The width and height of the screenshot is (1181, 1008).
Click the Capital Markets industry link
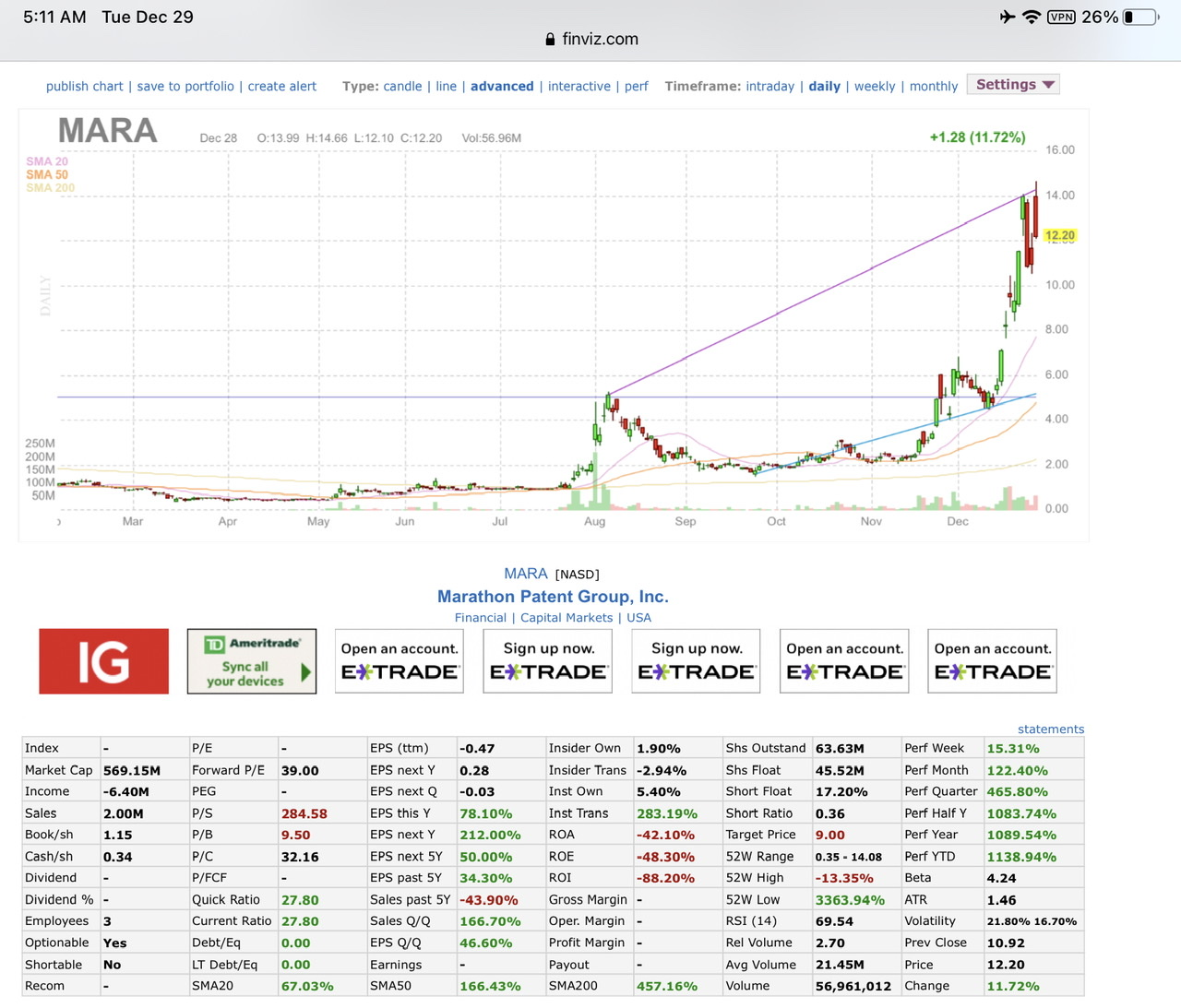click(567, 618)
